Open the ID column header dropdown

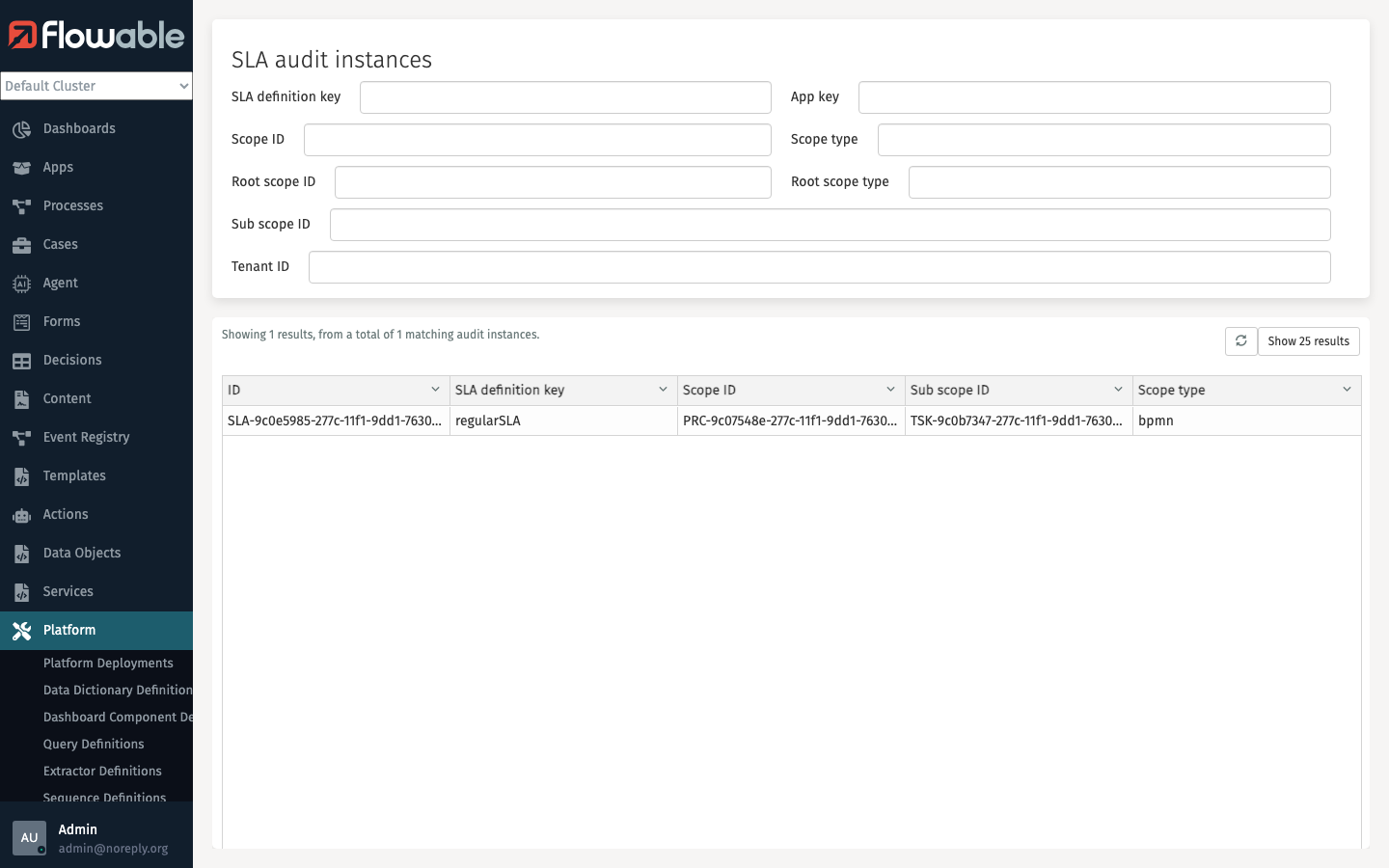coord(434,390)
